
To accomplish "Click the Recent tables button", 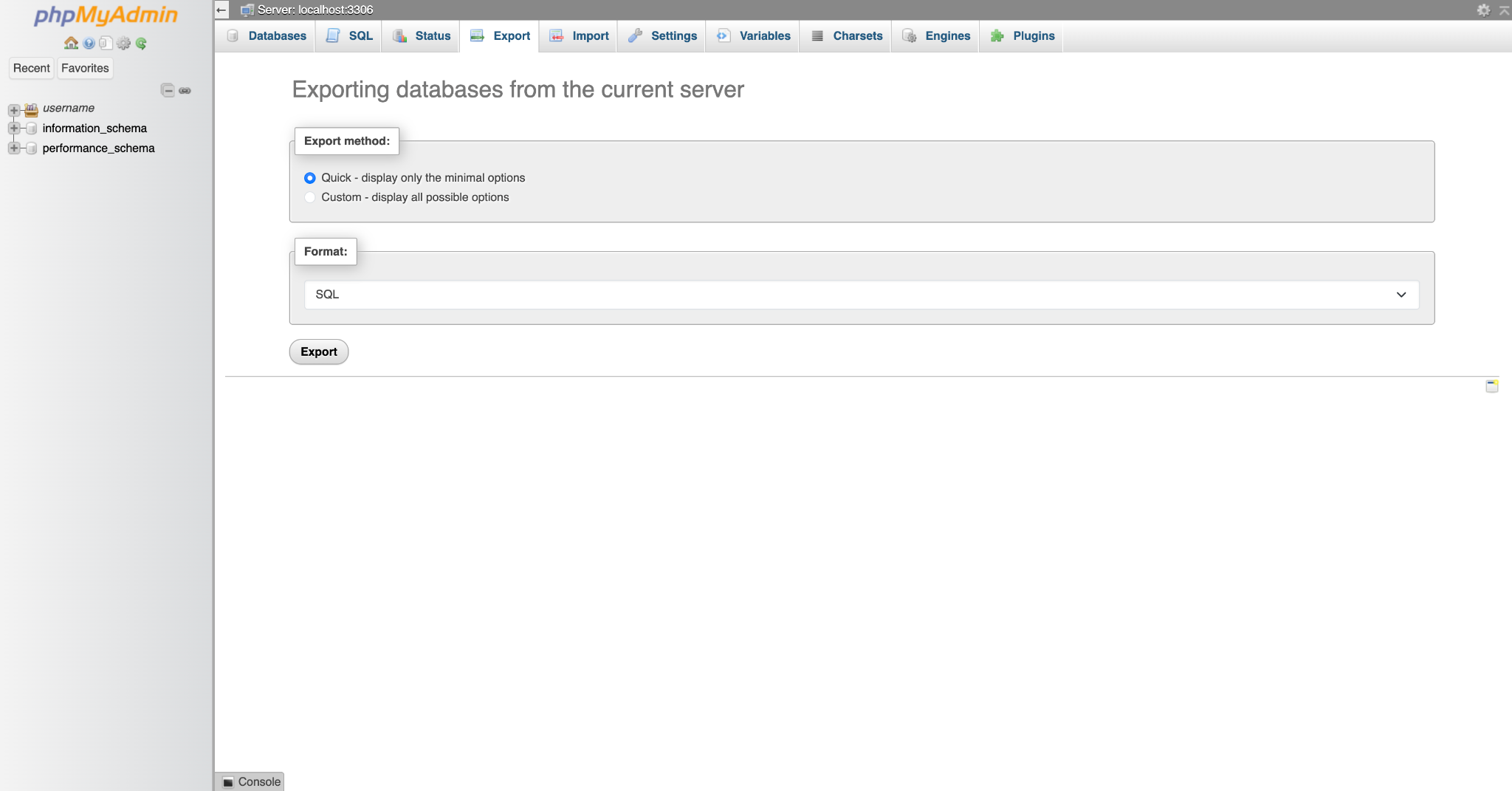I will click(x=31, y=68).
